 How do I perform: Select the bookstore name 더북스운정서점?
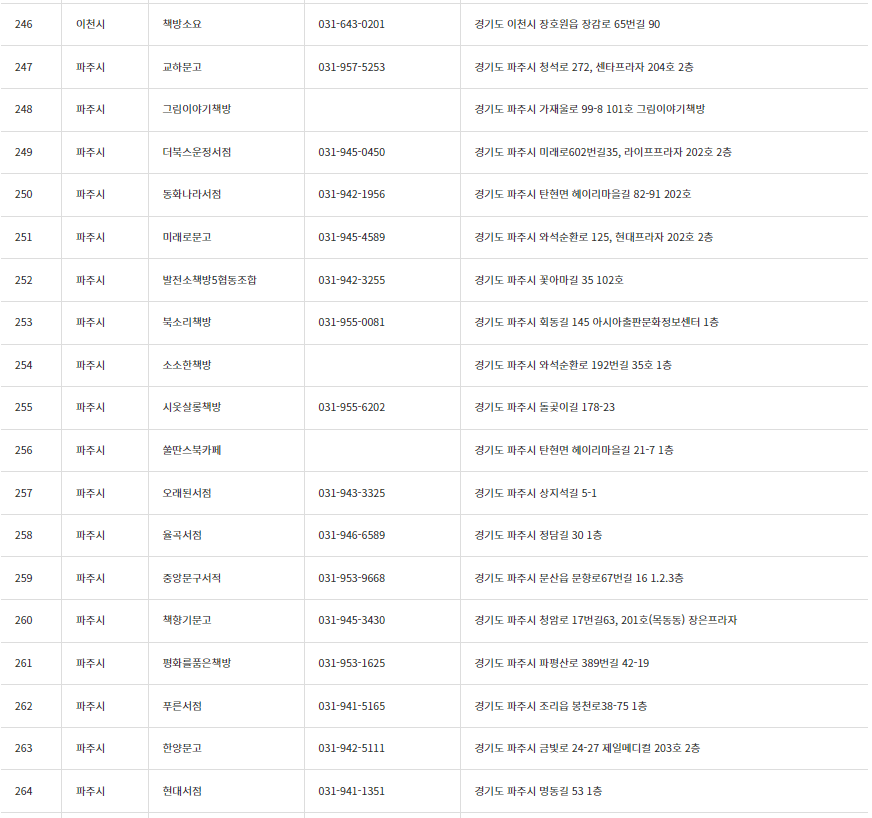pos(196,152)
